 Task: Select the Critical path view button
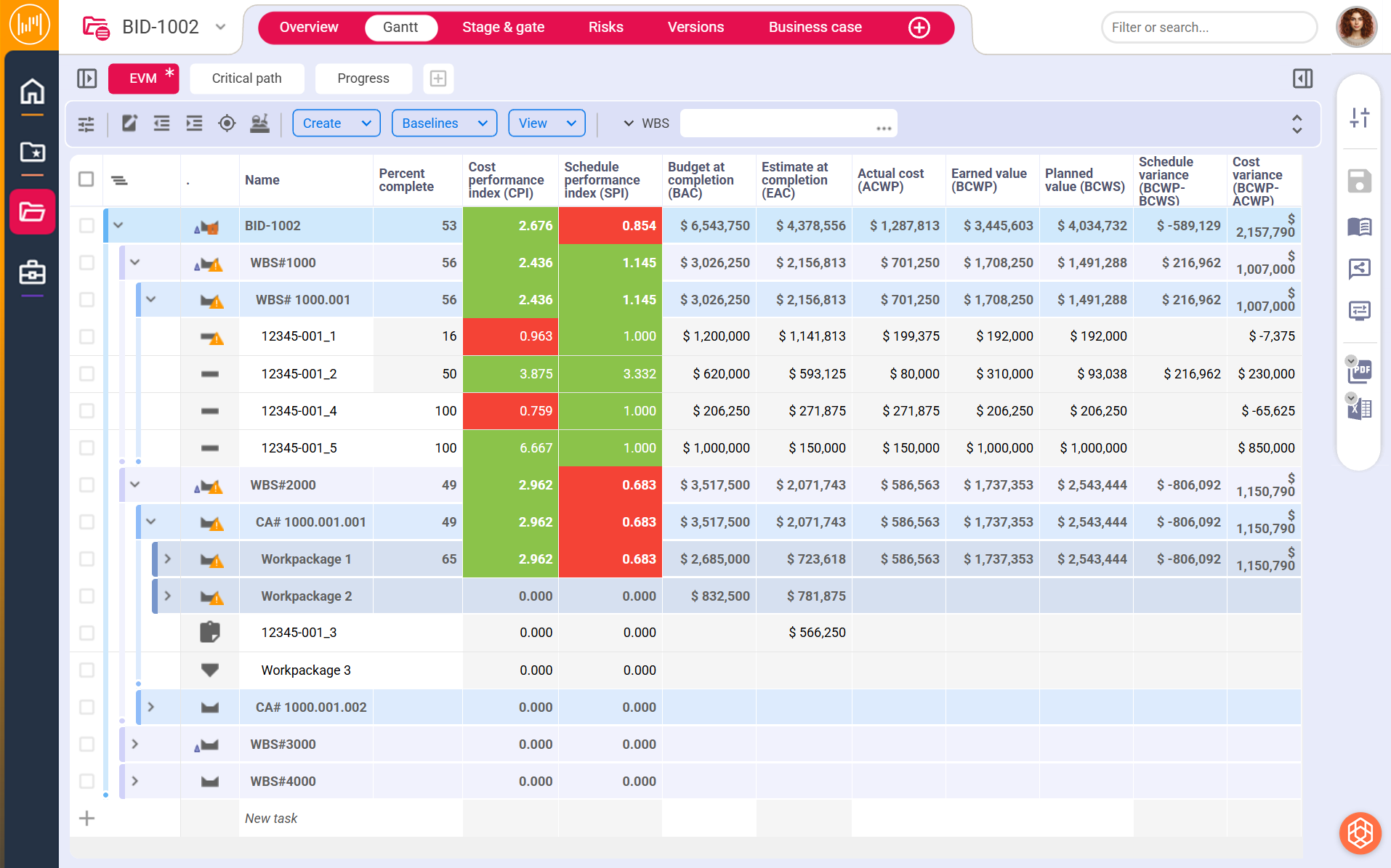(247, 78)
